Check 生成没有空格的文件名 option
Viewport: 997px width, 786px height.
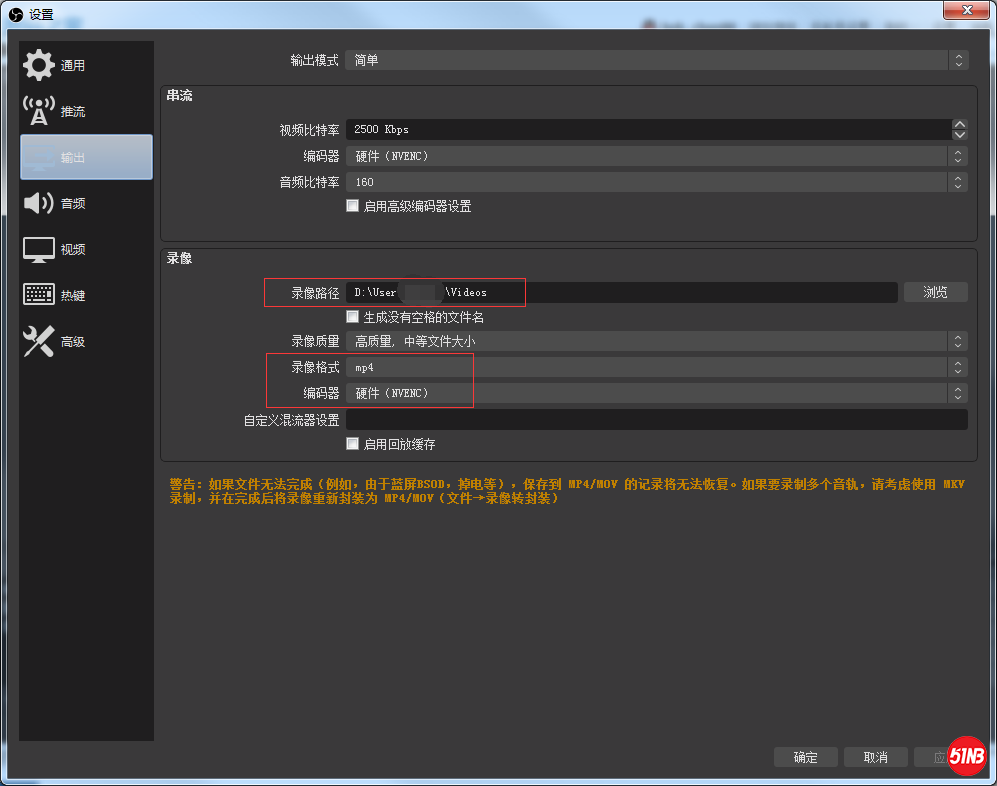(x=352, y=316)
